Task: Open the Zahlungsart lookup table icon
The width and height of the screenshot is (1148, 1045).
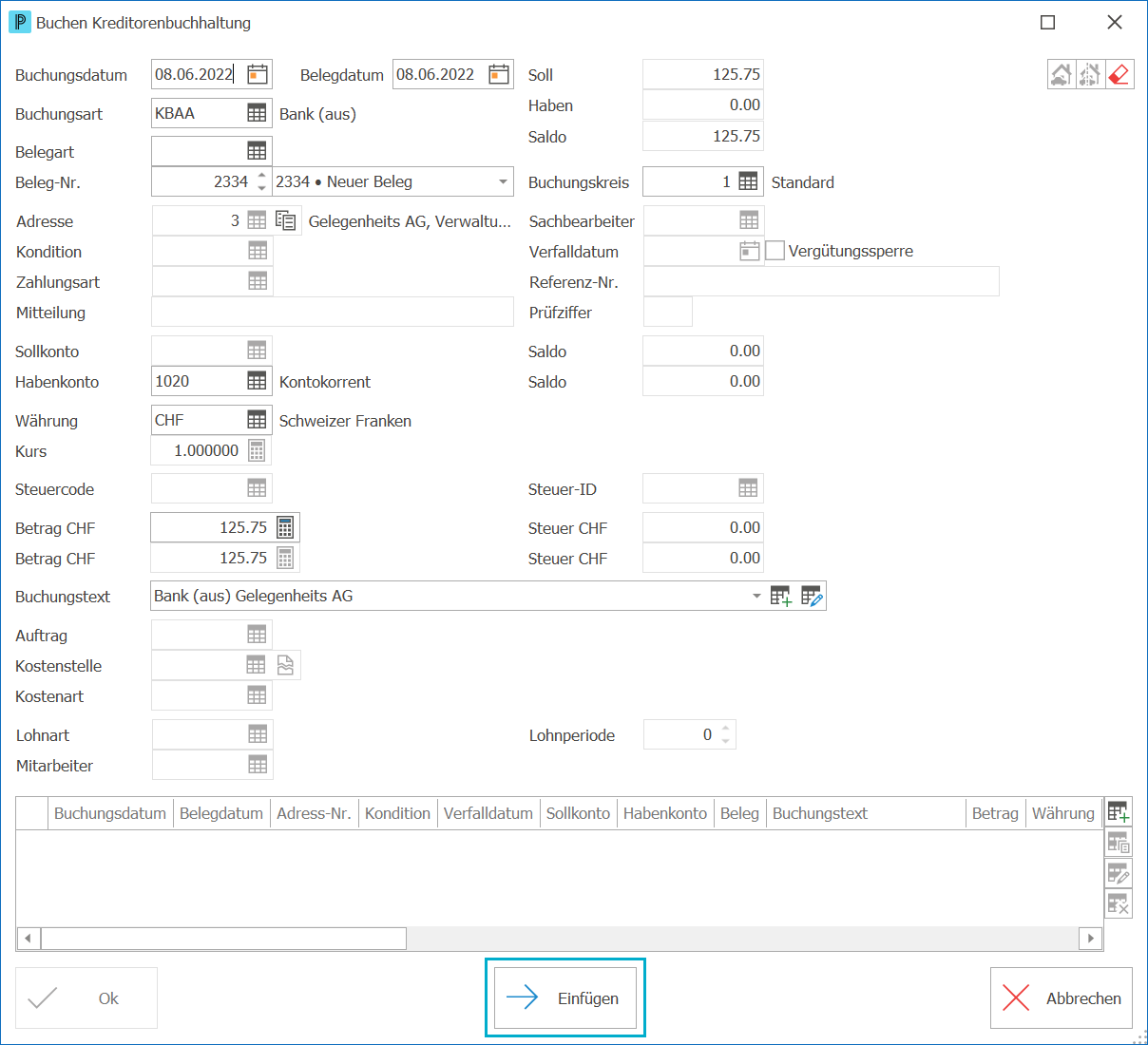Action: 258,281
